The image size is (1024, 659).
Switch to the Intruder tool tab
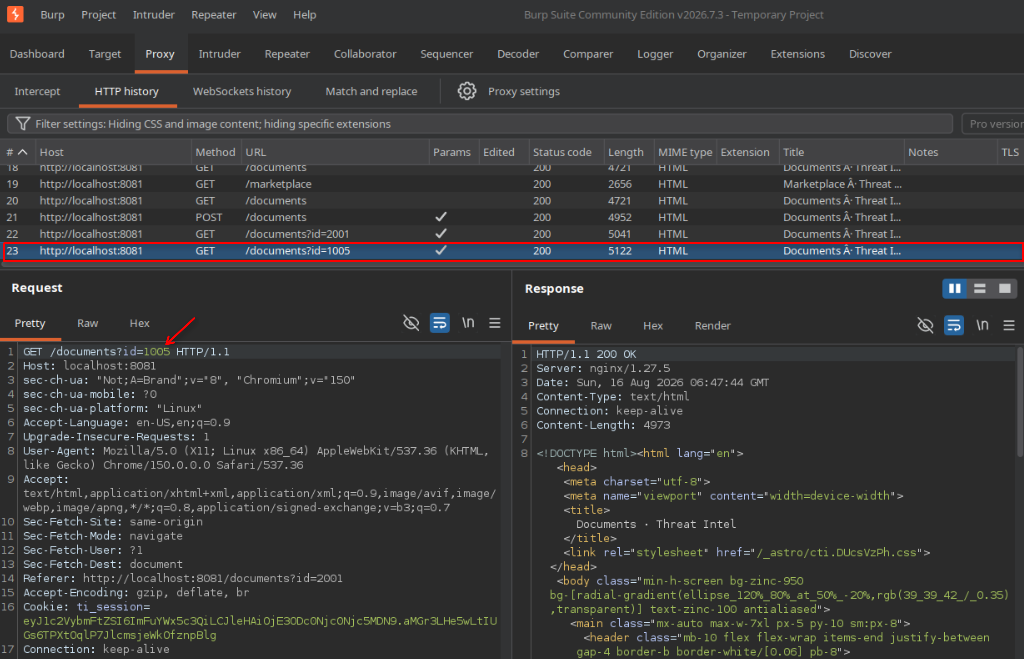coord(219,54)
